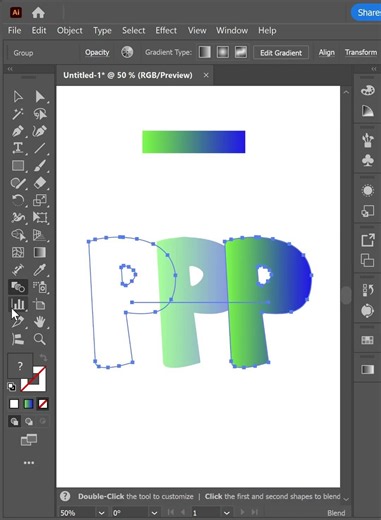The height and width of the screenshot is (520, 381).
Task: Expand right panel dock double-arrow
Action: tap(374, 69)
